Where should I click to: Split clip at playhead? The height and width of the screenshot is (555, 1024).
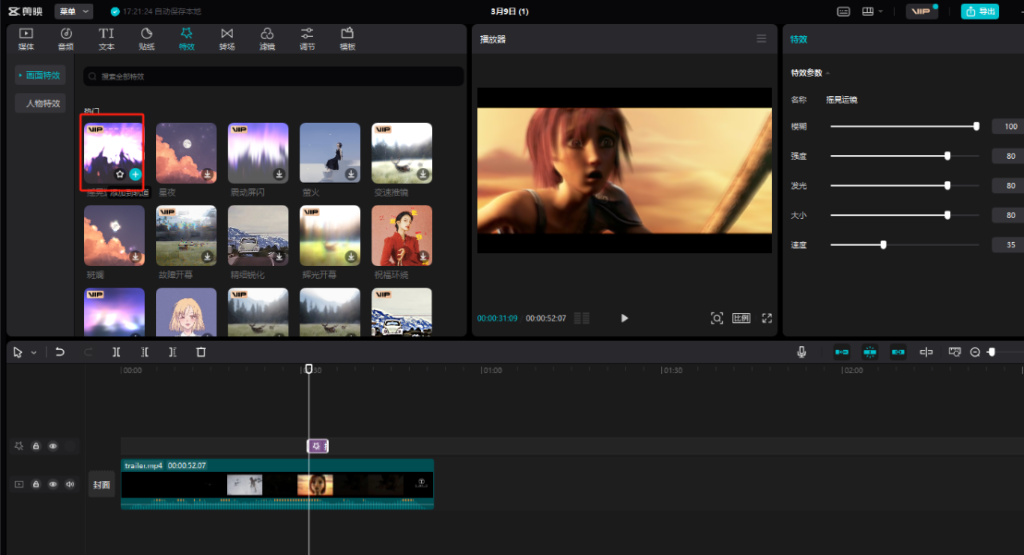tap(116, 352)
